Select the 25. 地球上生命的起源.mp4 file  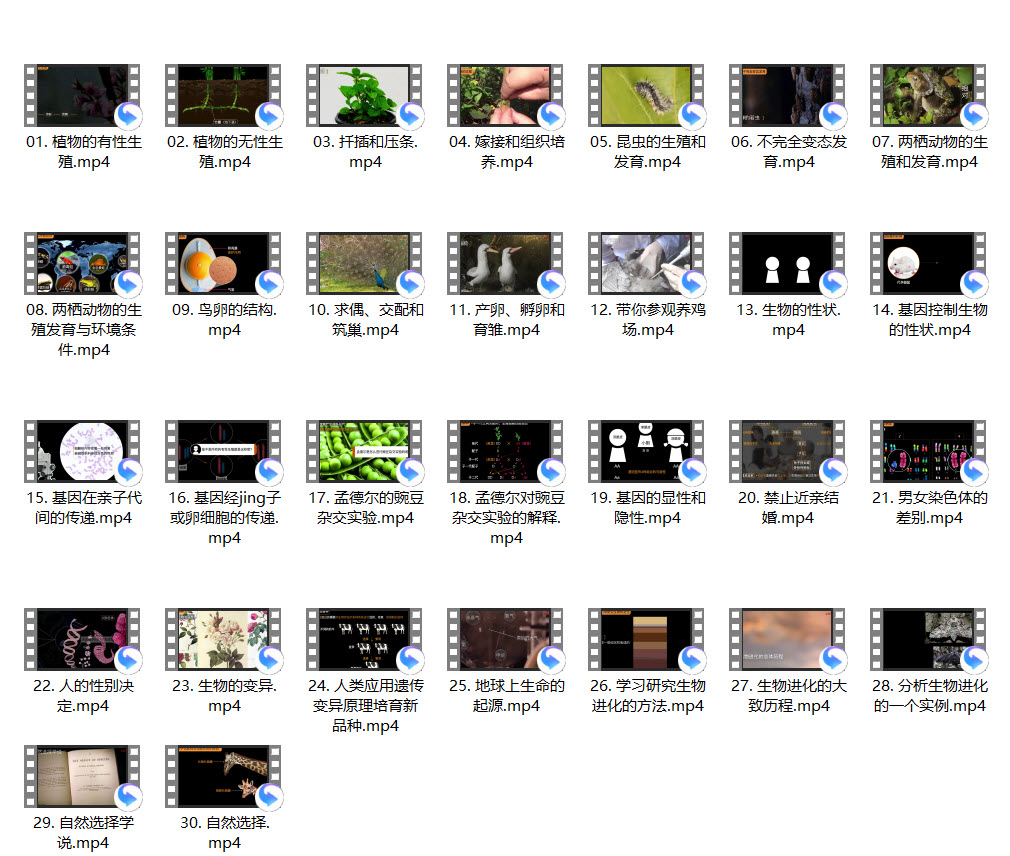click(506, 640)
